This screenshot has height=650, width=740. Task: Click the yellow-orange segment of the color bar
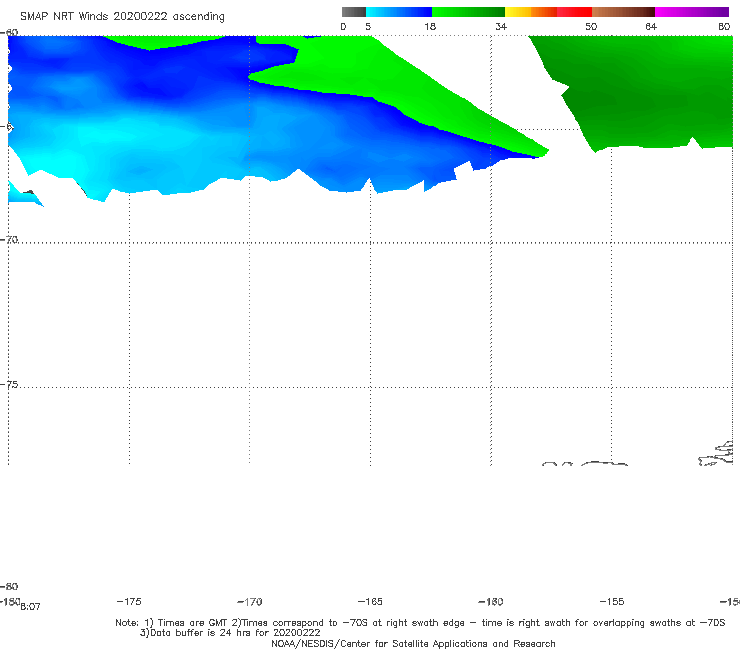tap(531, 12)
